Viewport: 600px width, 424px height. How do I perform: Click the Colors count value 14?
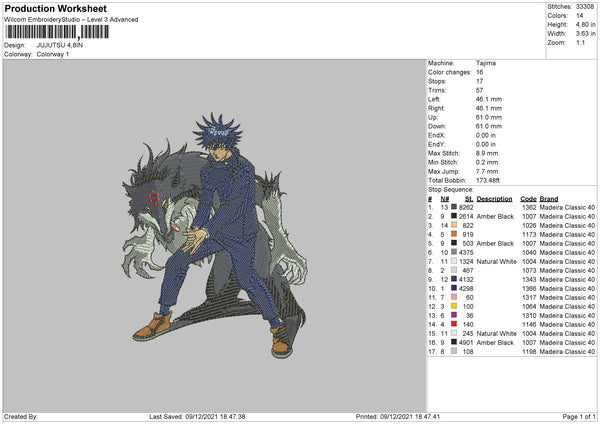point(579,16)
